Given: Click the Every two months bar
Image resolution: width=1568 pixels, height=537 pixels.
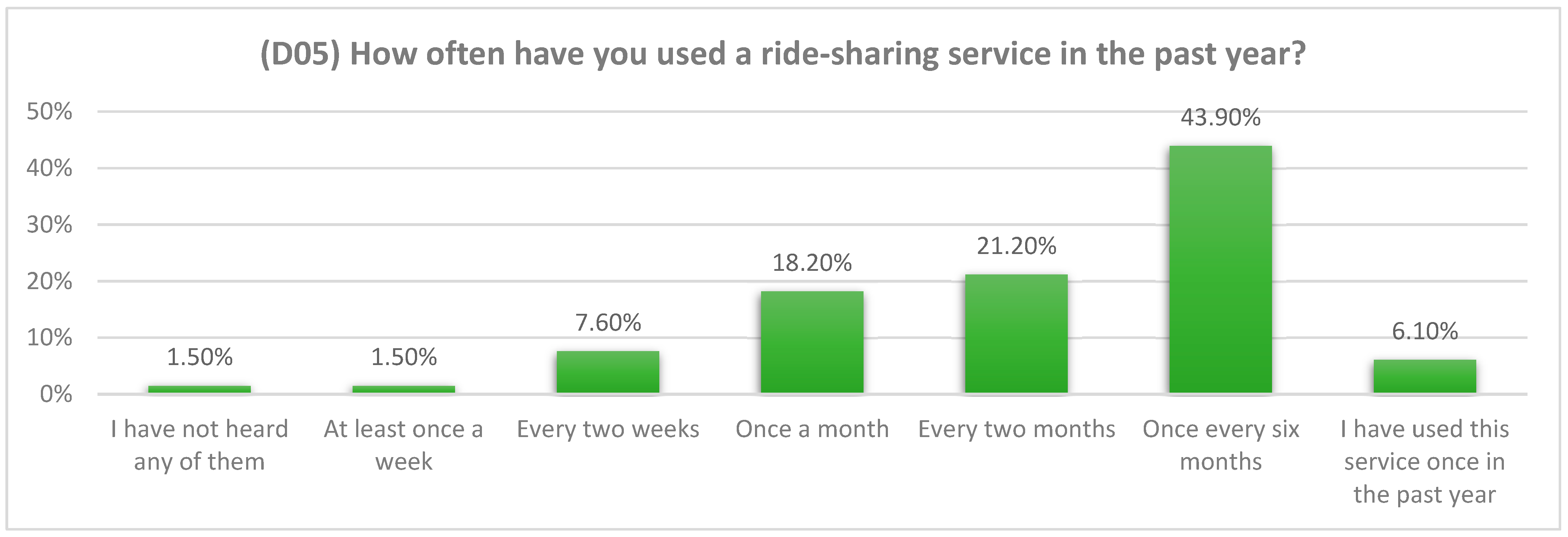Looking at the screenshot, I should pyautogui.click(x=1016, y=334).
